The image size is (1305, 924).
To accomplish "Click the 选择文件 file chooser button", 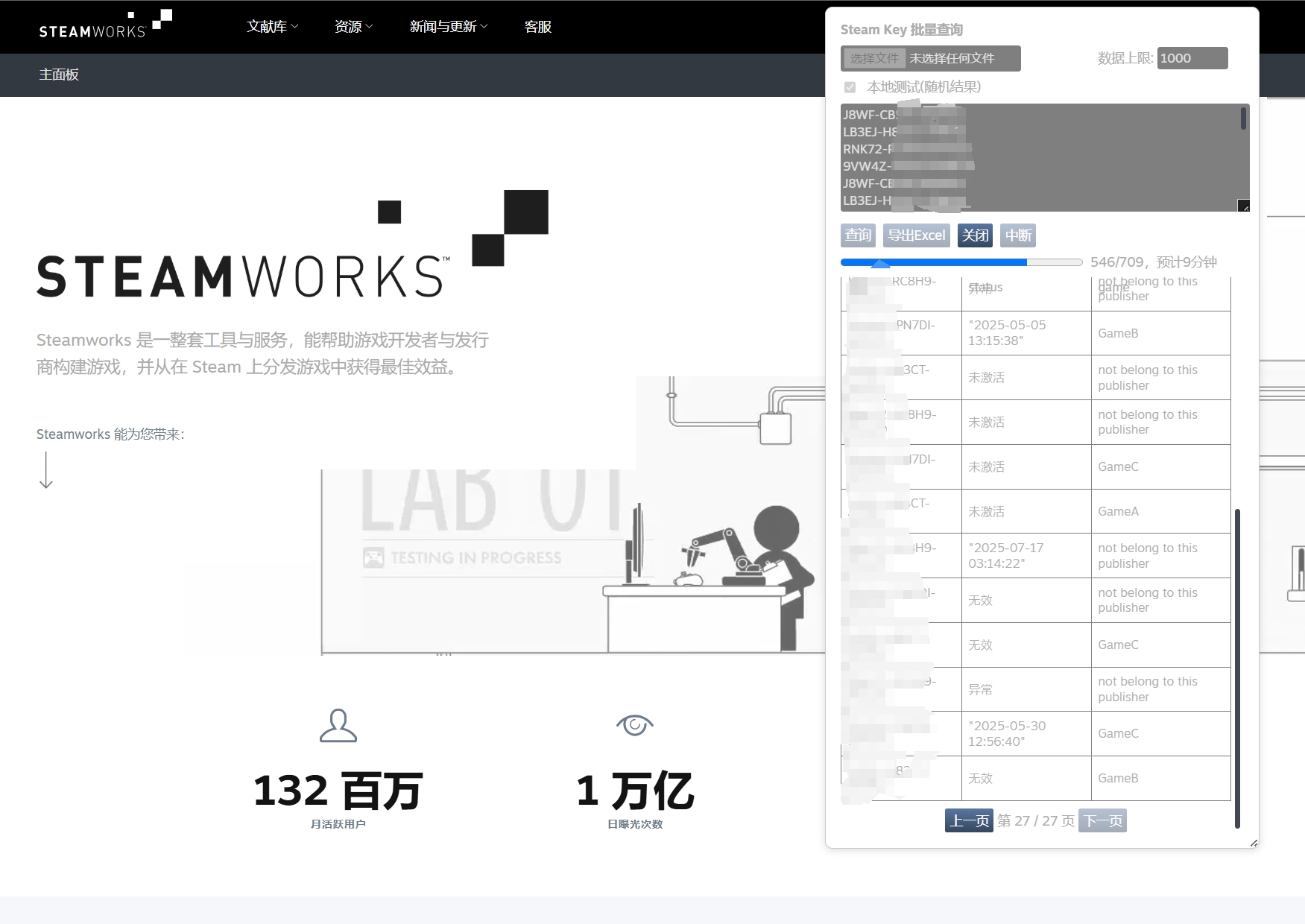I will pos(874,58).
